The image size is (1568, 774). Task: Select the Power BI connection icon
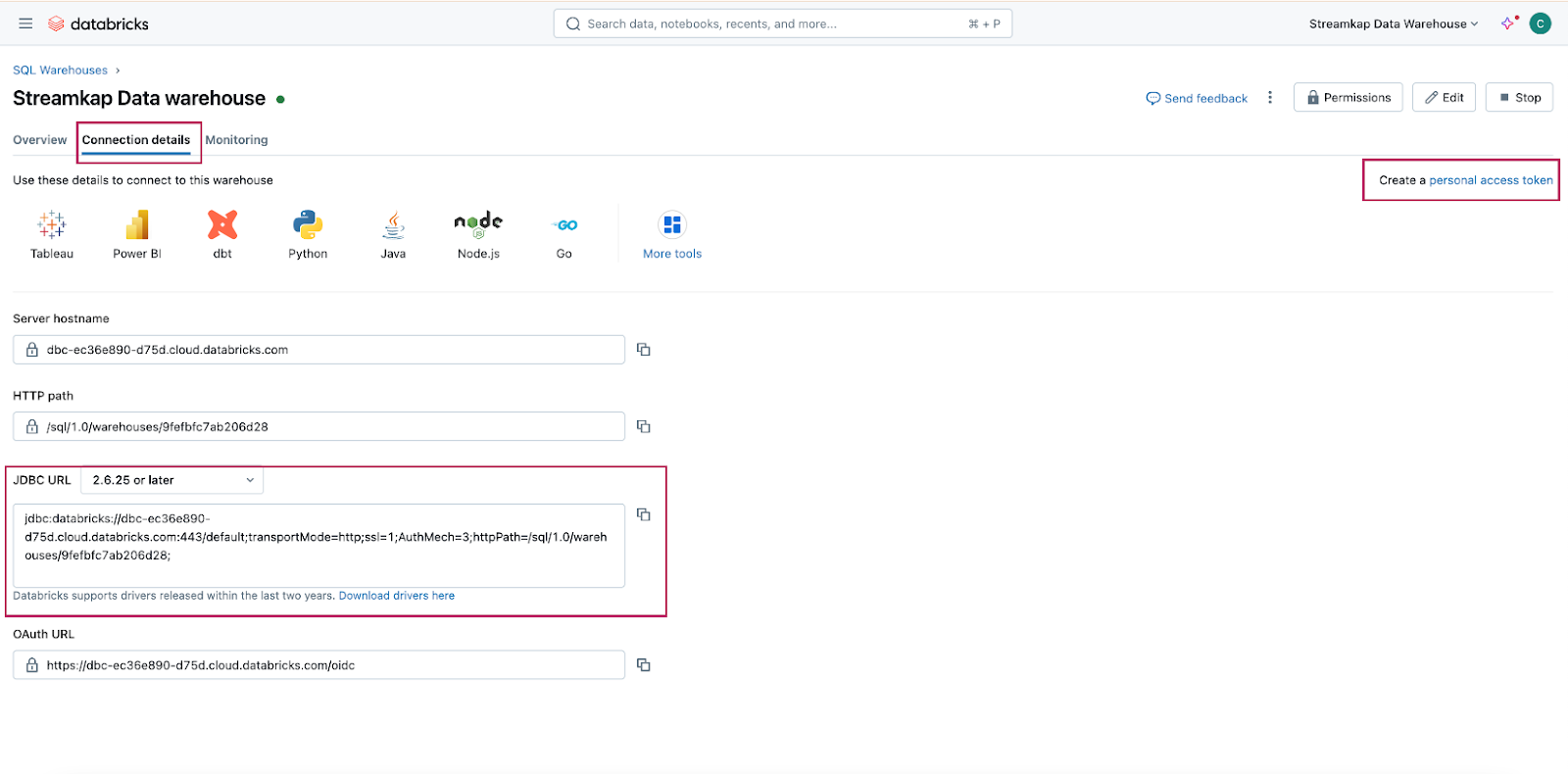pos(137,225)
